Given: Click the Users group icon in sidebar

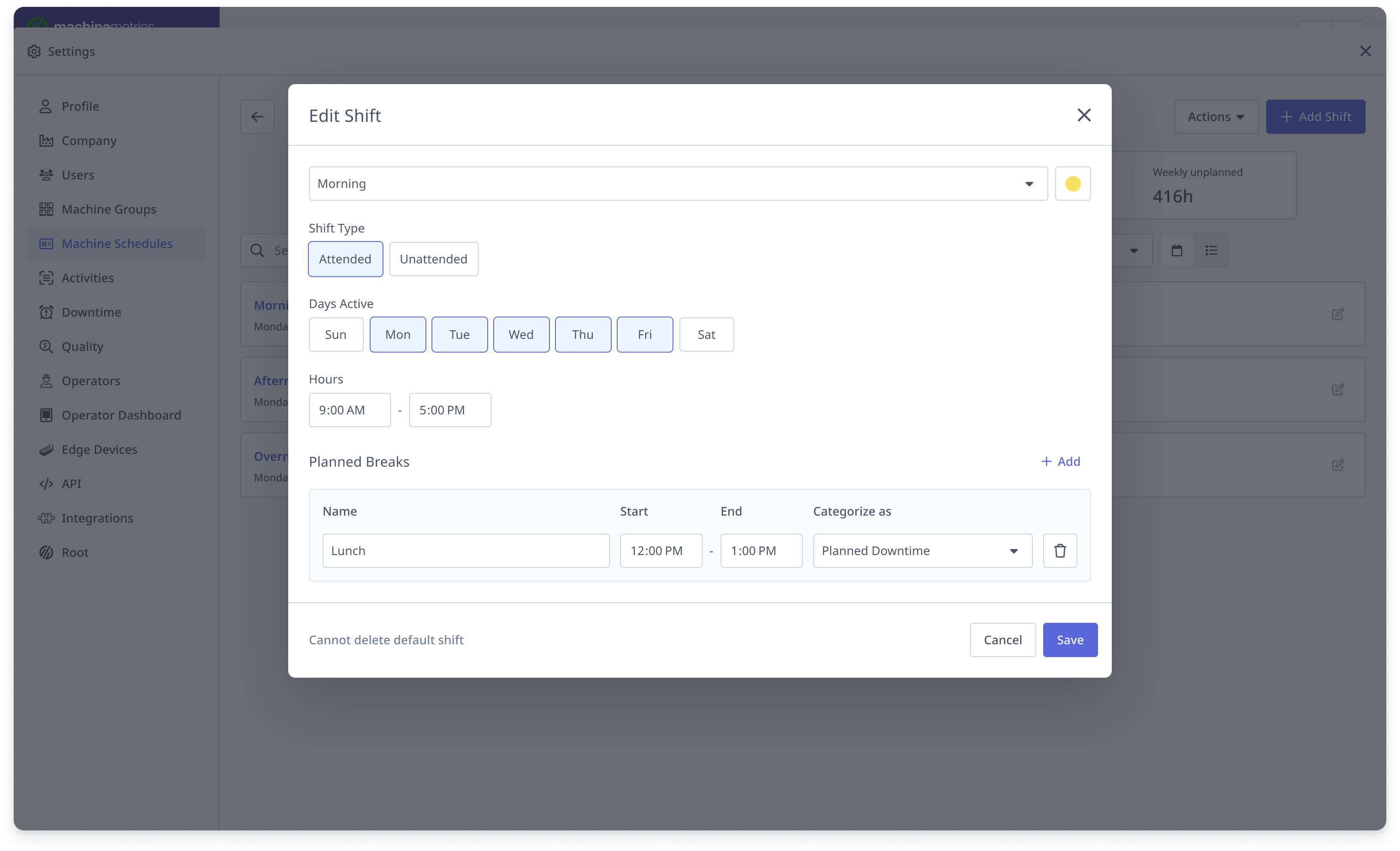Looking at the screenshot, I should point(45,175).
